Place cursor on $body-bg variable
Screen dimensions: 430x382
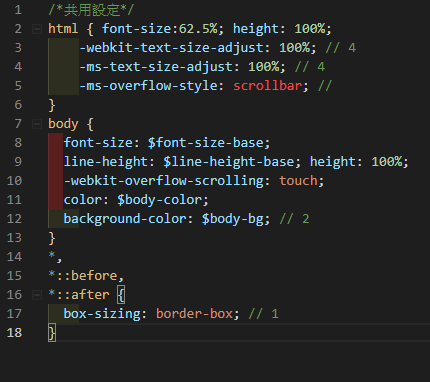233,219
